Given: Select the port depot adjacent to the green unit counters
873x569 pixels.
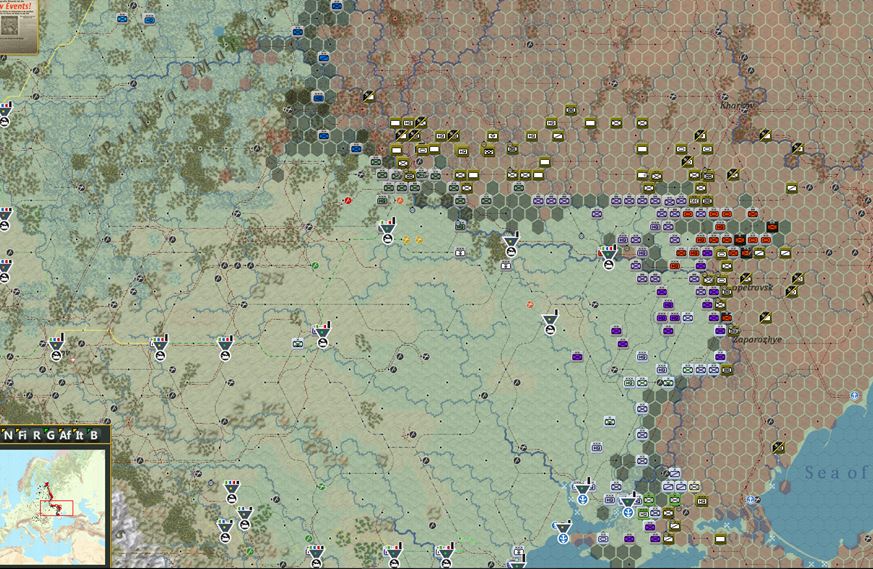Looking at the screenshot, I should click(629, 507).
